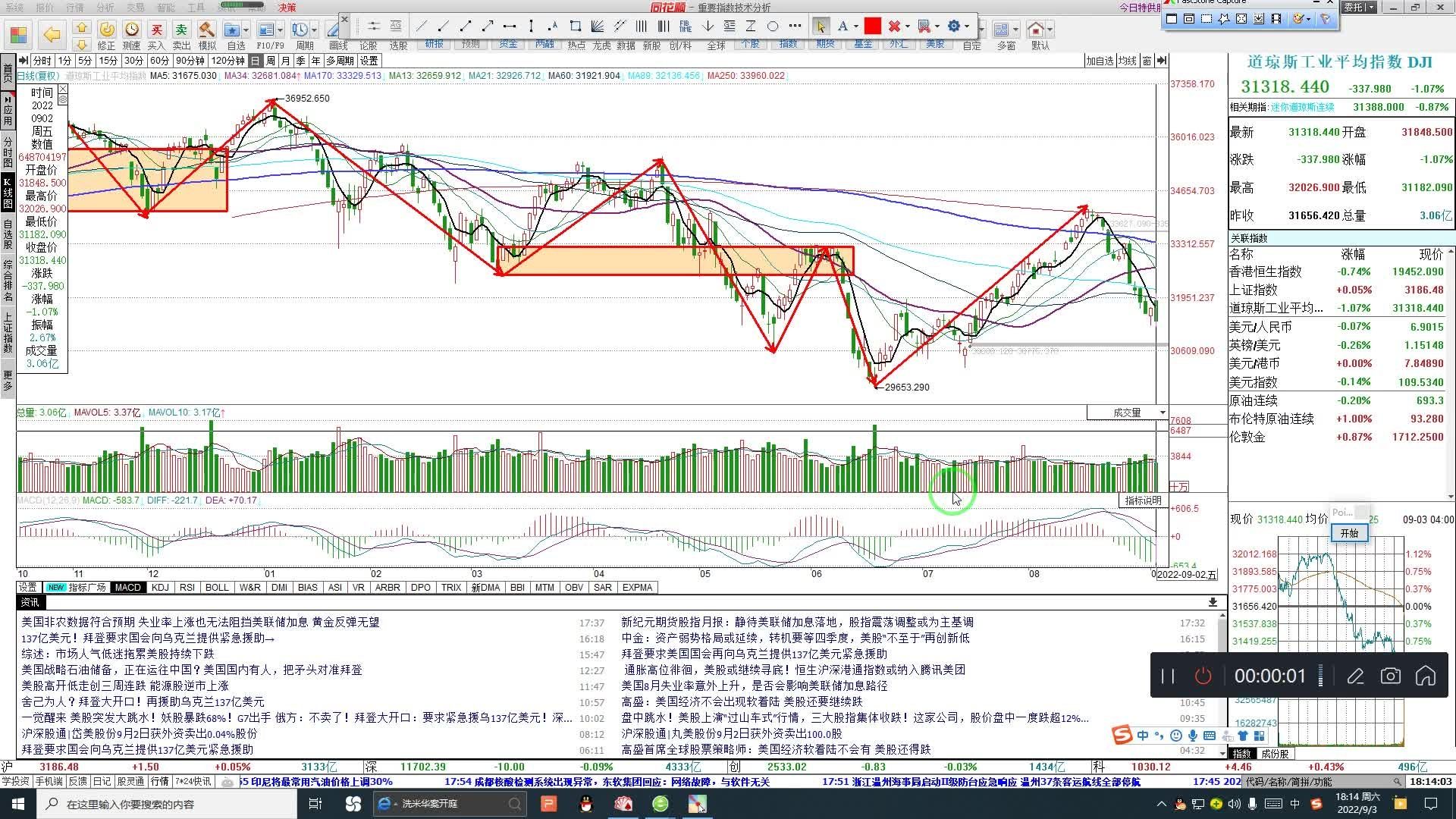This screenshot has height=819, width=1456.
Task: Pause the screen recording
Action: pyautogui.click(x=1168, y=676)
